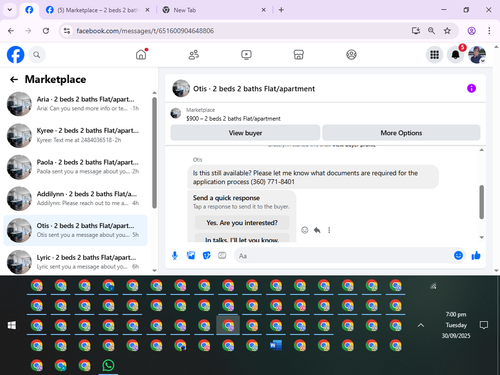Open the Marketplace storefront icon

point(298,55)
